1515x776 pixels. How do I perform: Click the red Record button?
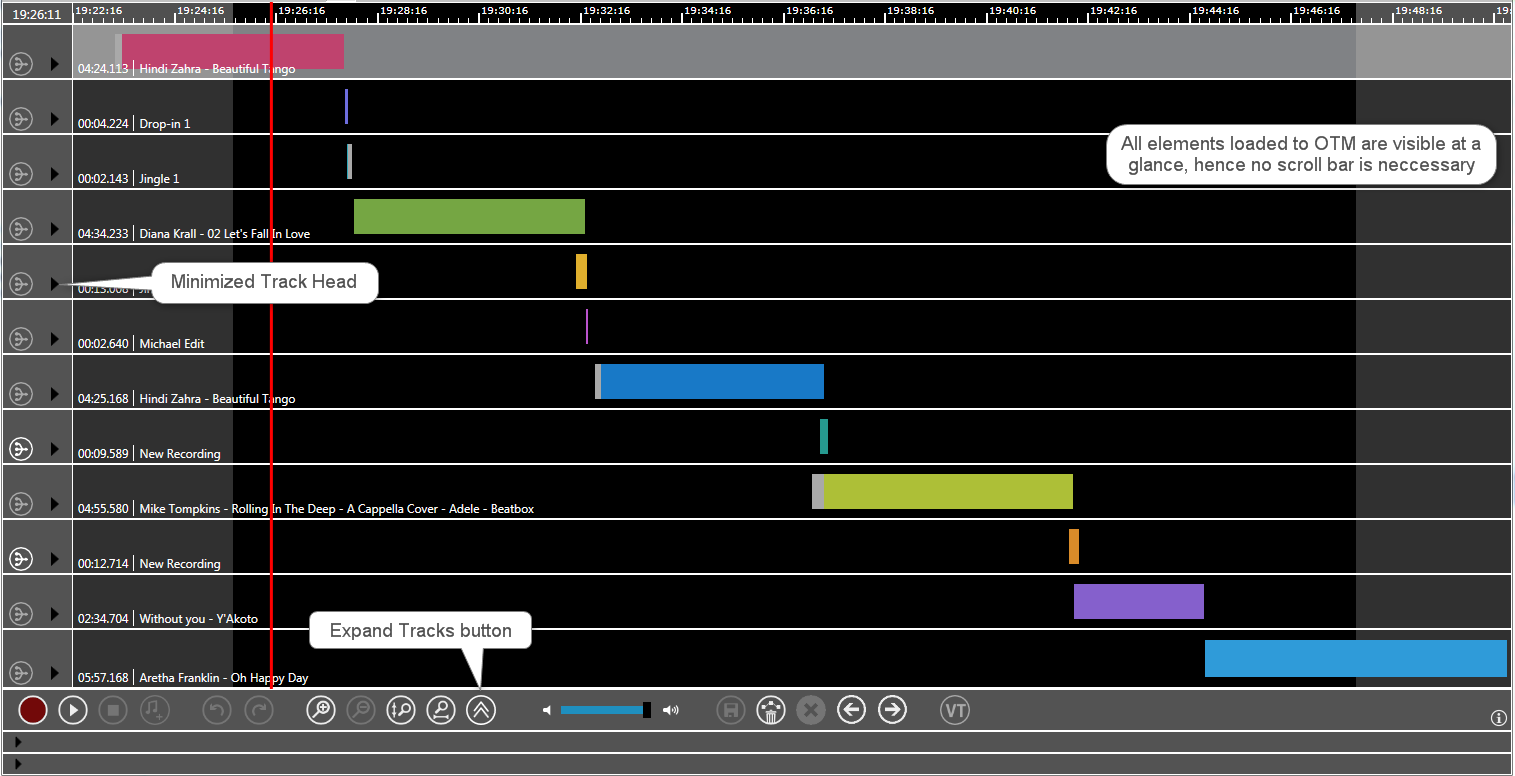33,711
